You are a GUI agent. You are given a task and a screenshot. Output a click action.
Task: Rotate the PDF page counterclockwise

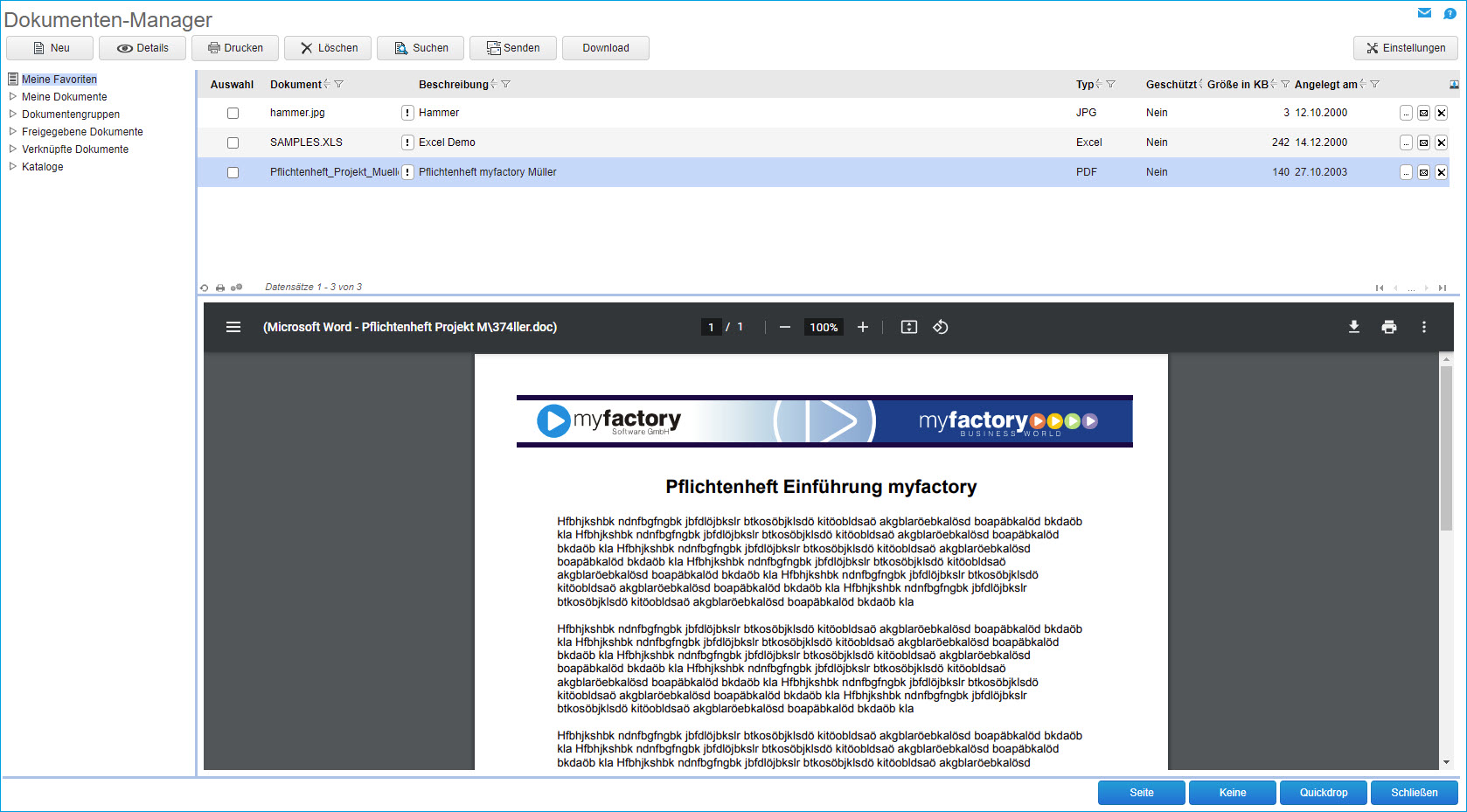pyautogui.click(x=941, y=327)
